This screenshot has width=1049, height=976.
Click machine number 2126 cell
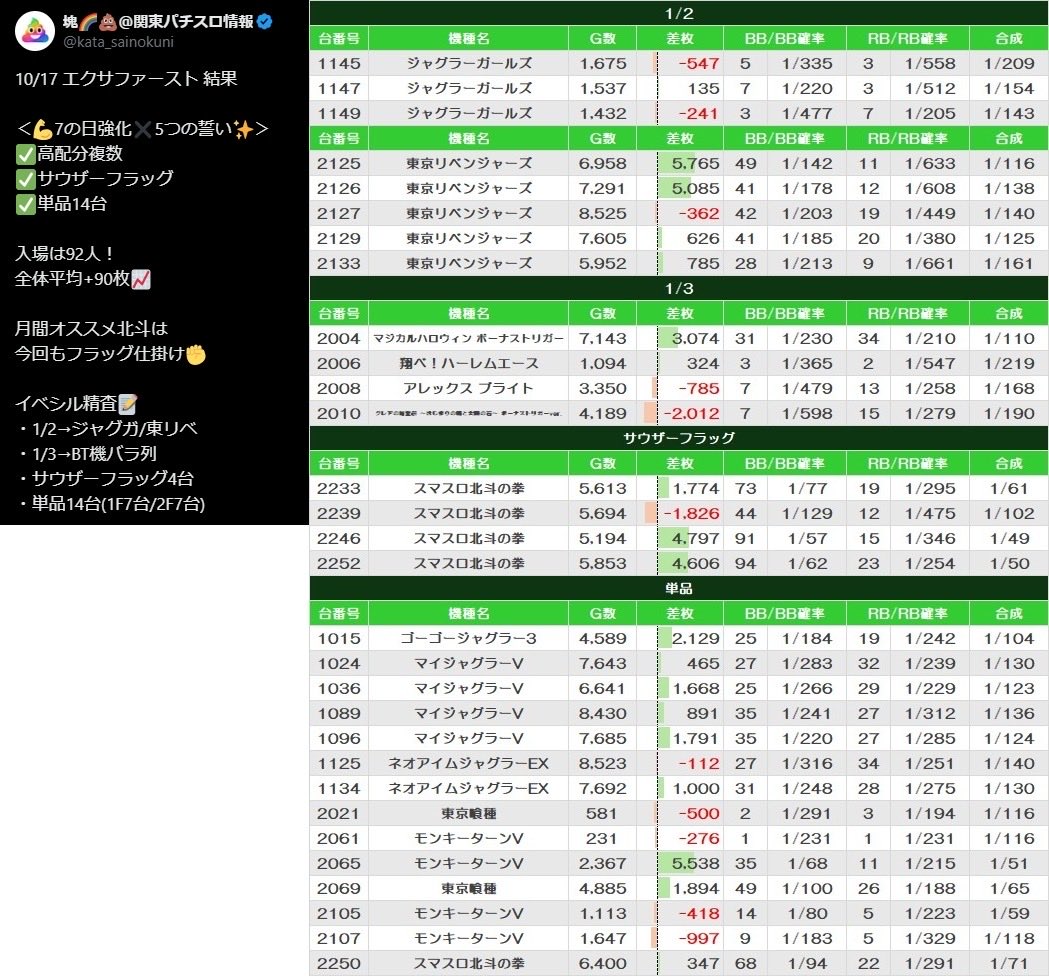339,189
